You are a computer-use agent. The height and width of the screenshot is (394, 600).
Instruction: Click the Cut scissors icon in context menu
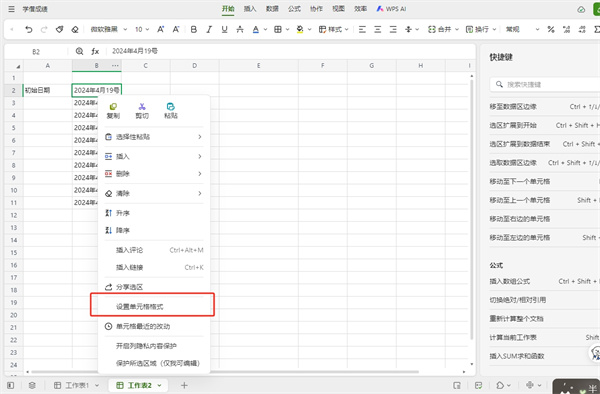coord(142,111)
